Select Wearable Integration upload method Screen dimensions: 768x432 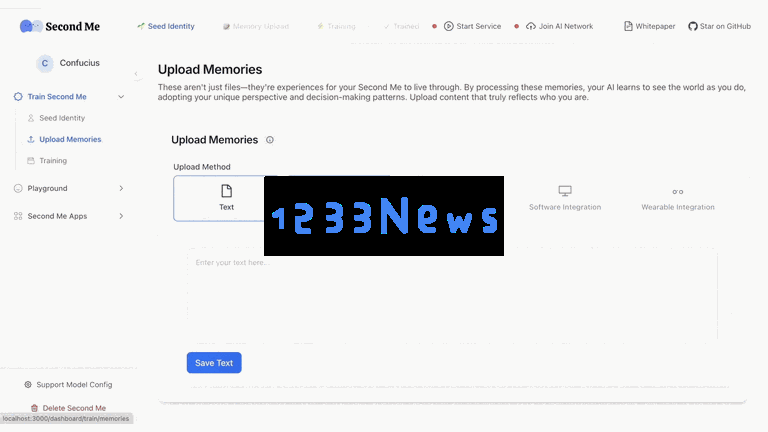coord(678,198)
